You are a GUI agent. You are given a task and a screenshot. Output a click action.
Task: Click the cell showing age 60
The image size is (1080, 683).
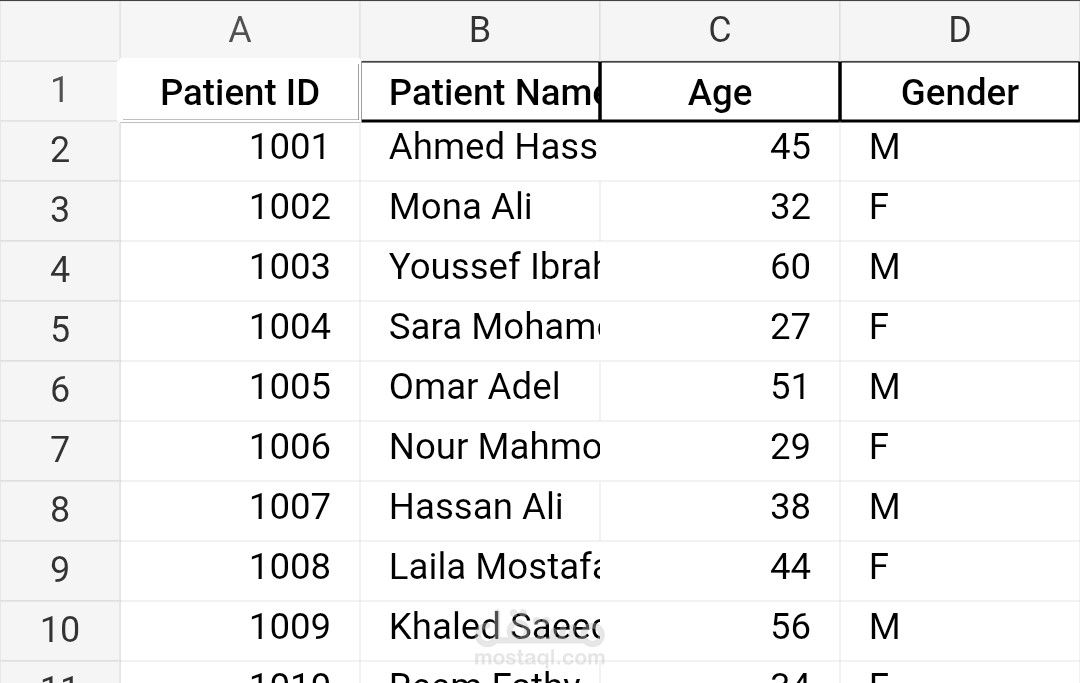pos(719,267)
